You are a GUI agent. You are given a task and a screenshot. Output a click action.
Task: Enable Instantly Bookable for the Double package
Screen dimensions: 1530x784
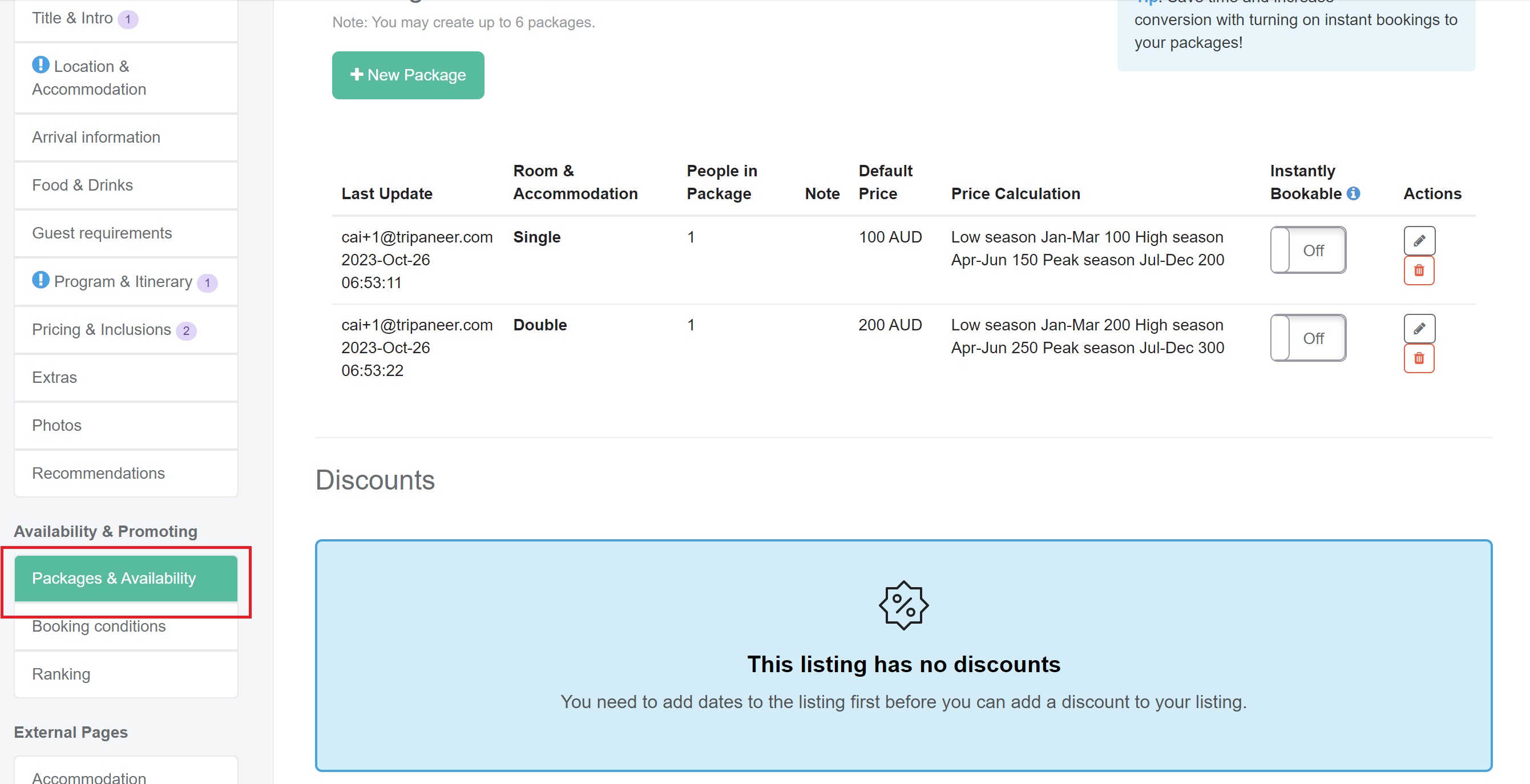click(1308, 338)
